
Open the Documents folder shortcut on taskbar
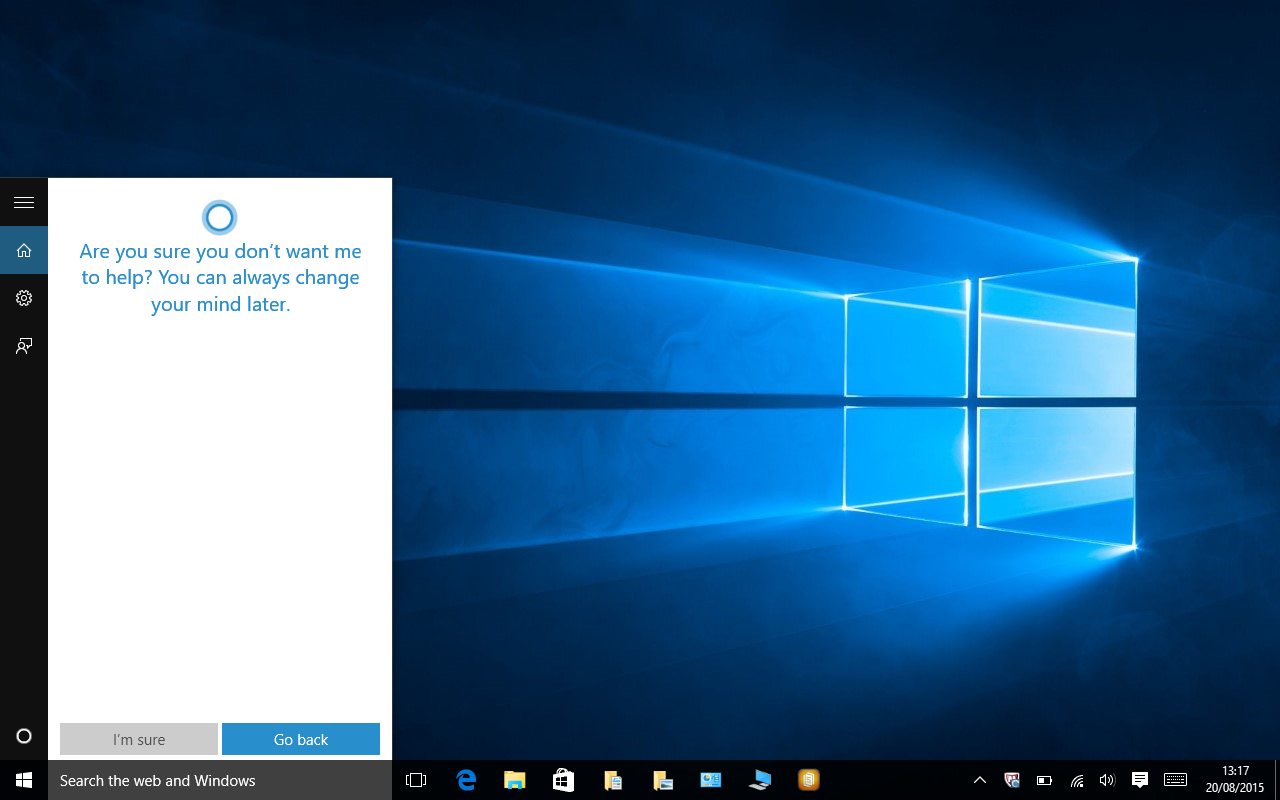point(612,780)
